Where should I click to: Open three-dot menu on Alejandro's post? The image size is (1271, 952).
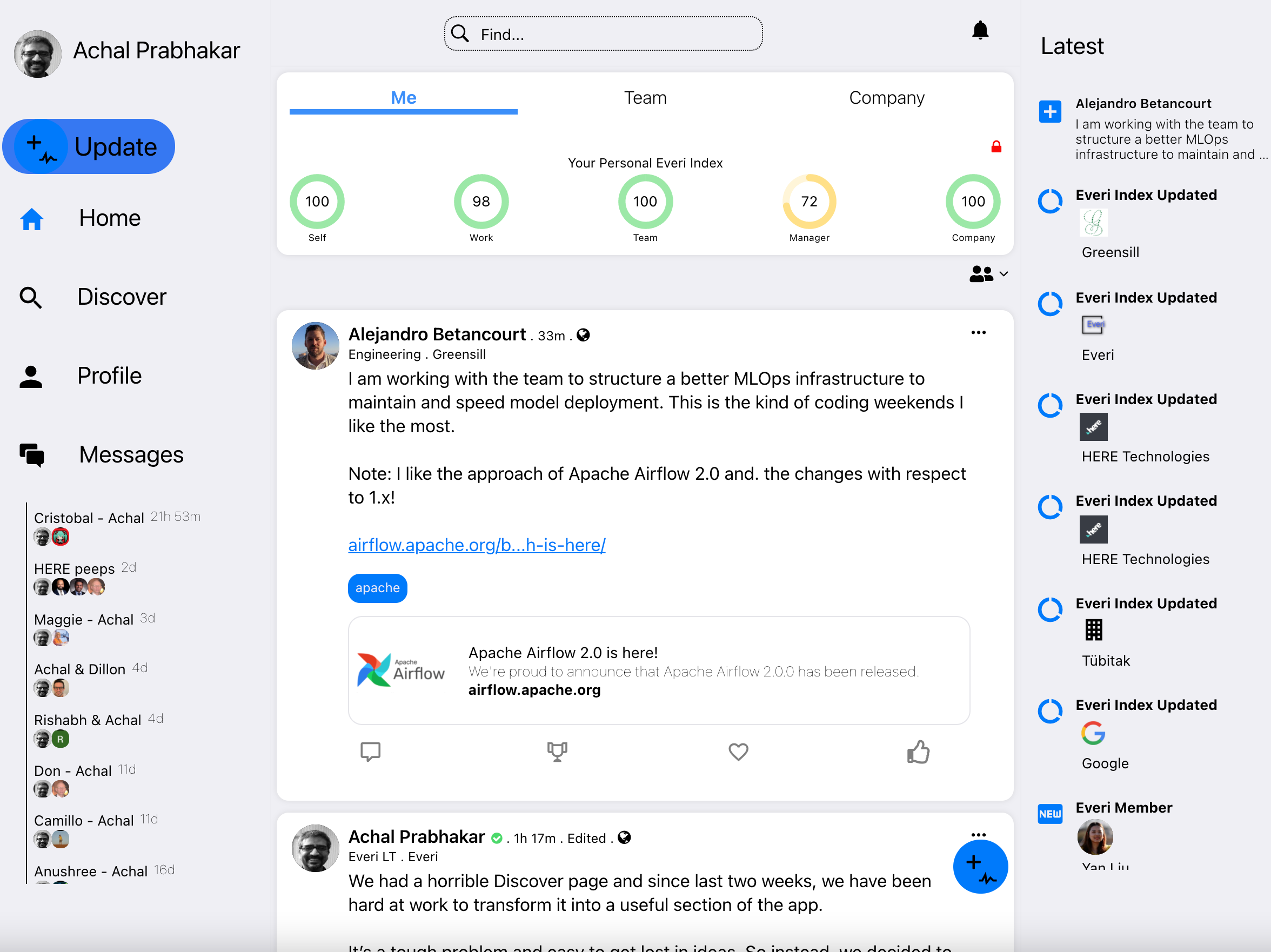click(978, 333)
